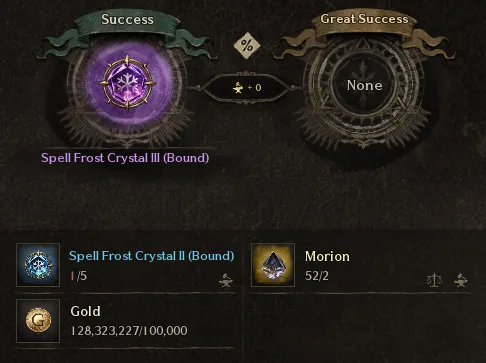
Task: Open the Spell Frost Crystal III (Bound) name link
Action: pyautogui.click(x=125, y=158)
